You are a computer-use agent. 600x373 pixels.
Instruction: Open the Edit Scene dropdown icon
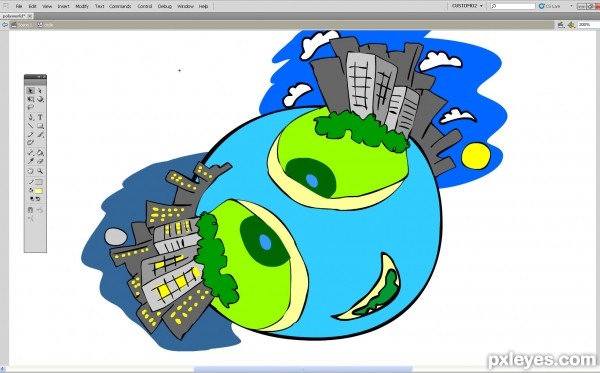(561, 24)
